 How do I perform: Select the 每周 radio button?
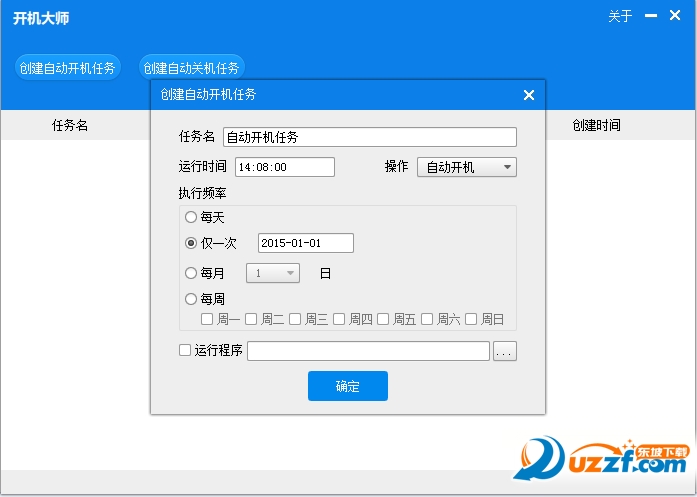(191, 299)
